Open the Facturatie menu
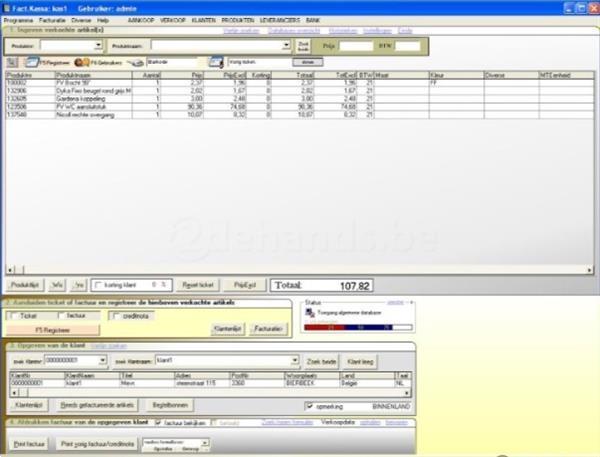Image resolution: width=600 pixels, height=457 pixels. pyautogui.click(x=52, y=20)
